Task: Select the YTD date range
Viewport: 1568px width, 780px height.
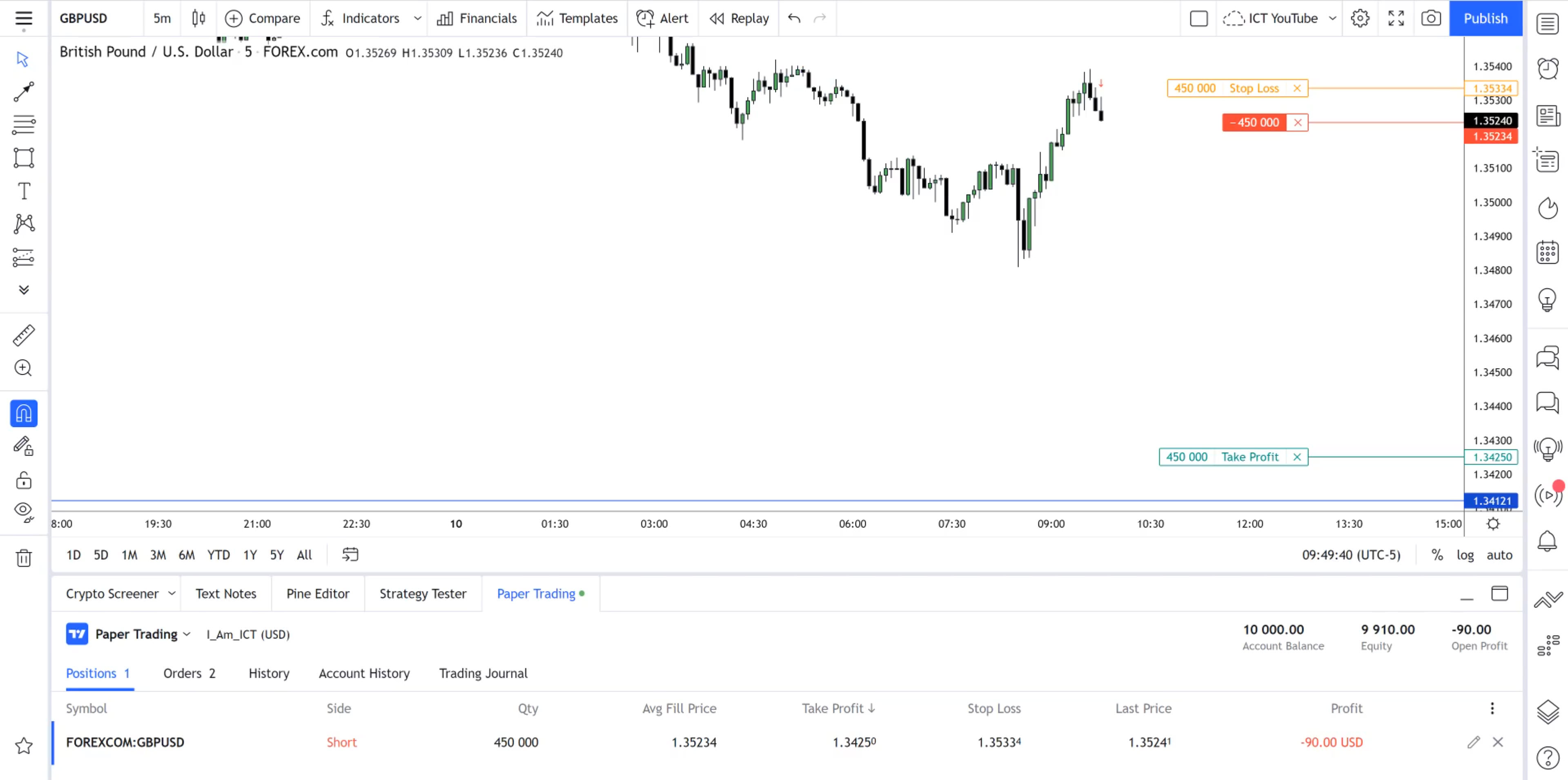Action: (218, 555)
